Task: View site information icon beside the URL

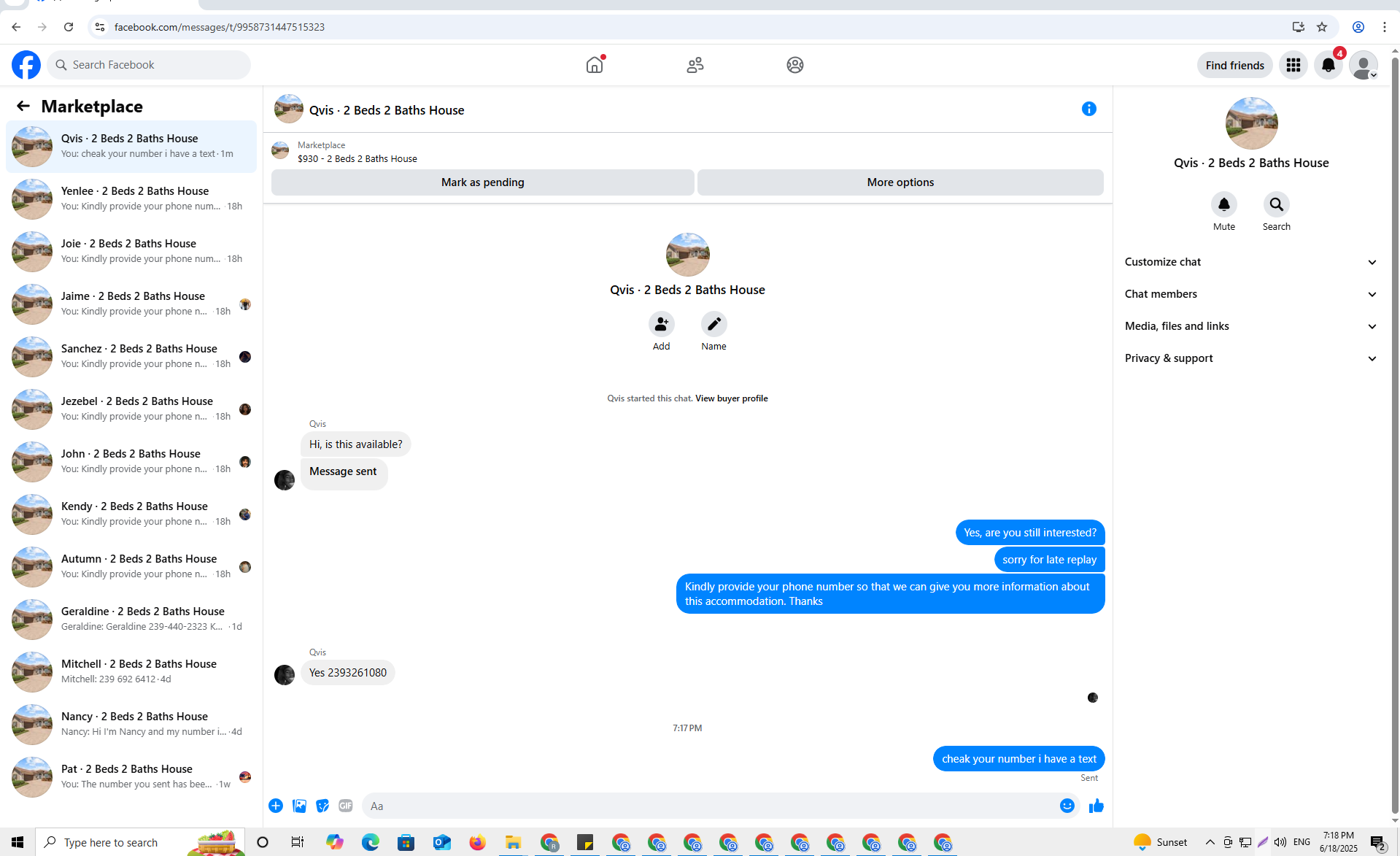Action: pyautogui.click(x=100, y=27)
